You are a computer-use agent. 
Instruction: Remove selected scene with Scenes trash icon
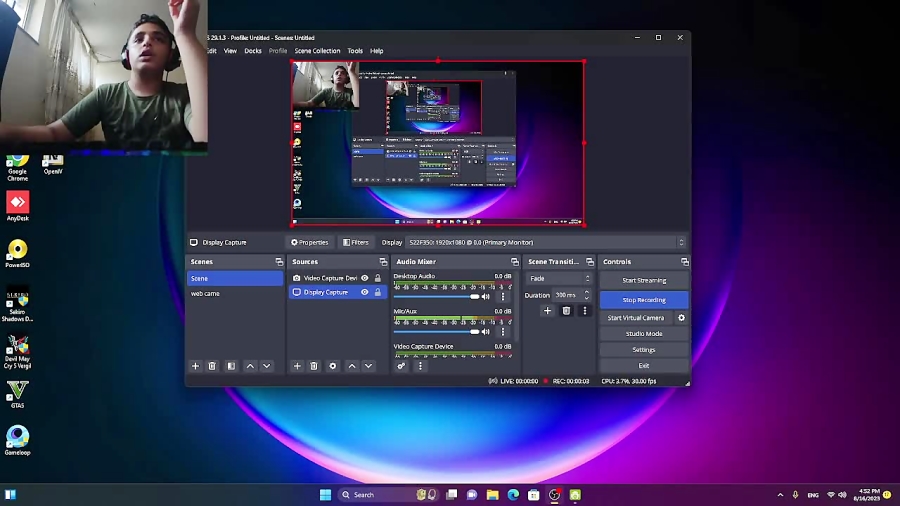[x=212, y=366]
